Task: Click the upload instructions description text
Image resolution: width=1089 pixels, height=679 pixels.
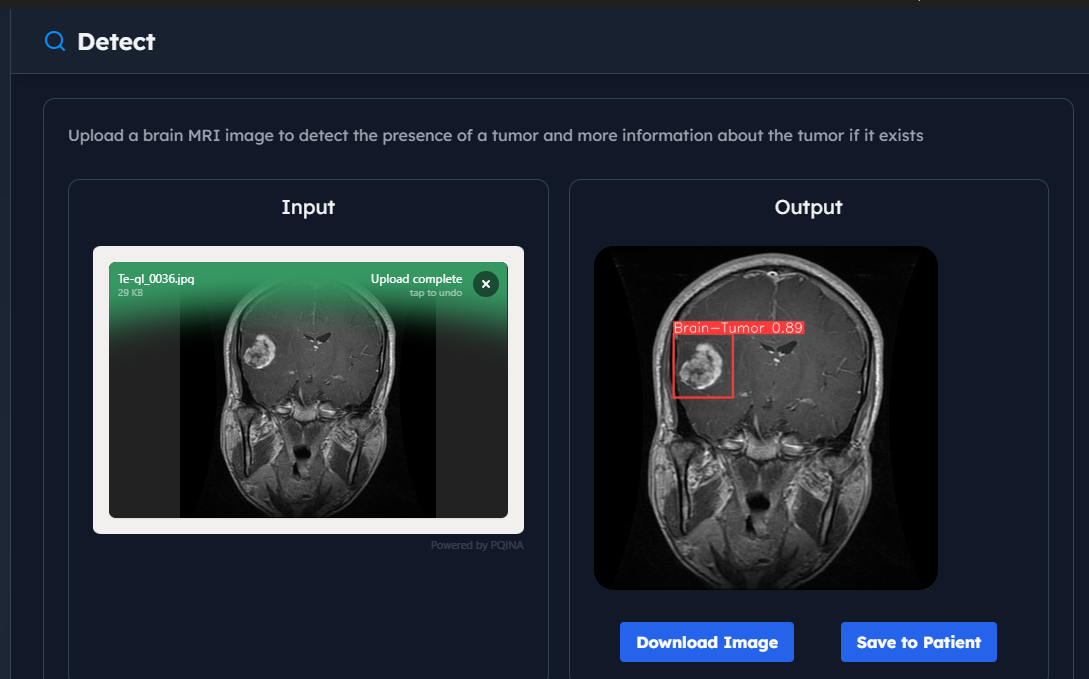Action: [495, 135]
